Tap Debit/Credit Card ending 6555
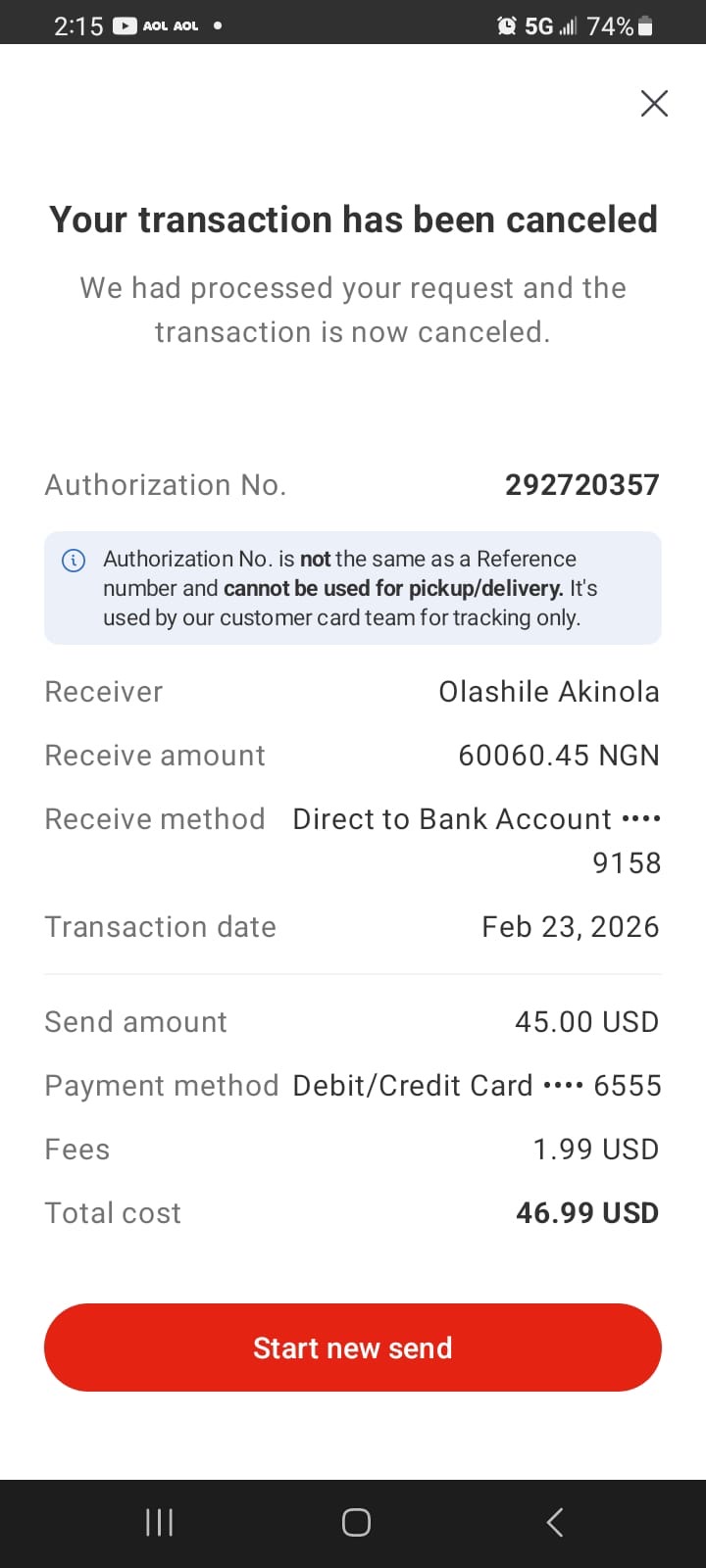The height and width of the screenshot is (1568, 706). (477, 1086)
